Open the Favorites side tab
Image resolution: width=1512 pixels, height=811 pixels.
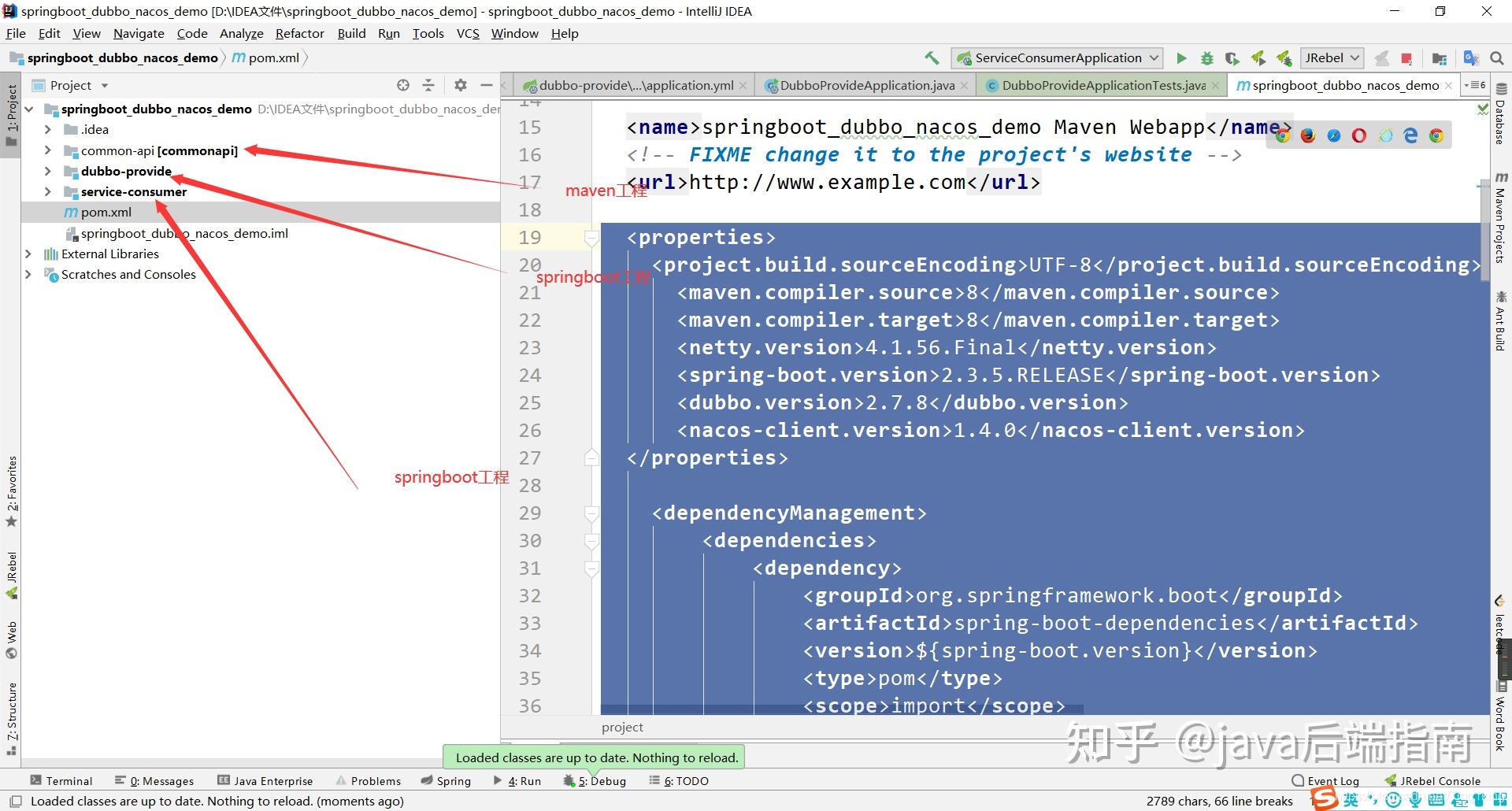point(11,491)
